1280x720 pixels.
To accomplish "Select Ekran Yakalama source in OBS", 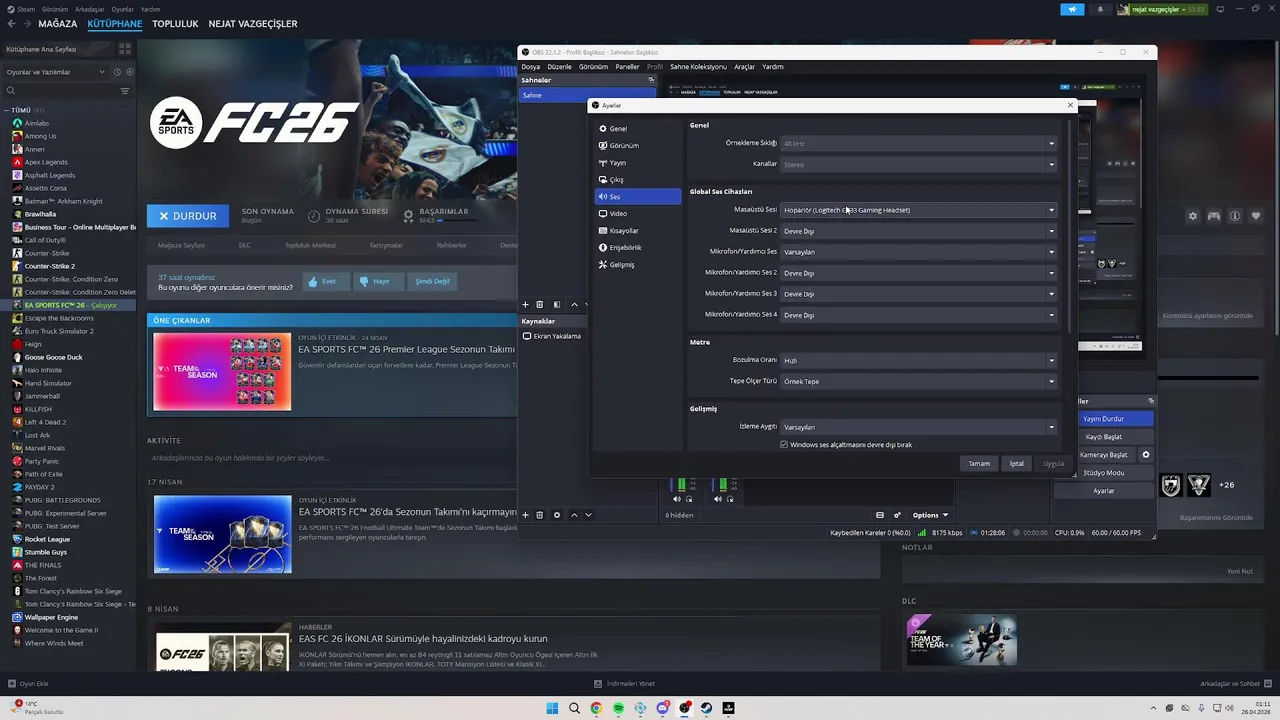I will click(x=552, y=336).
